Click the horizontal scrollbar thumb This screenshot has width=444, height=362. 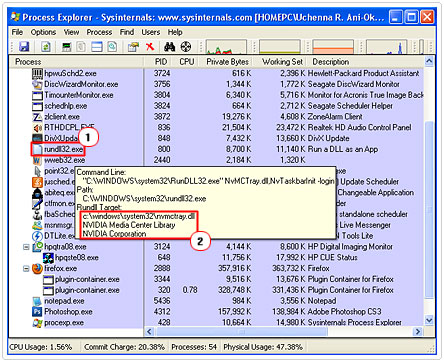242,332
